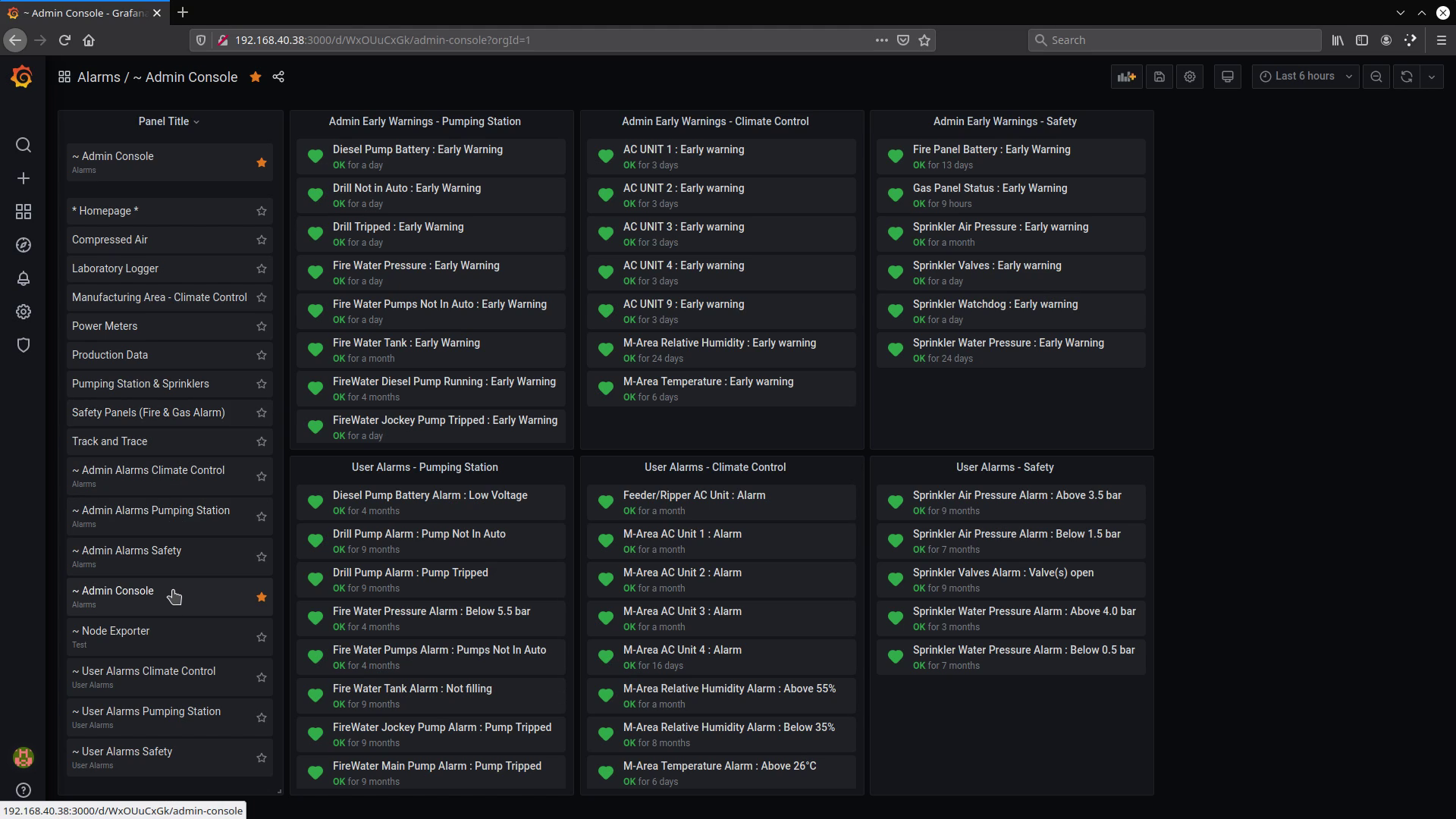Open Last 6 hours time picker

click(1305, 77)
